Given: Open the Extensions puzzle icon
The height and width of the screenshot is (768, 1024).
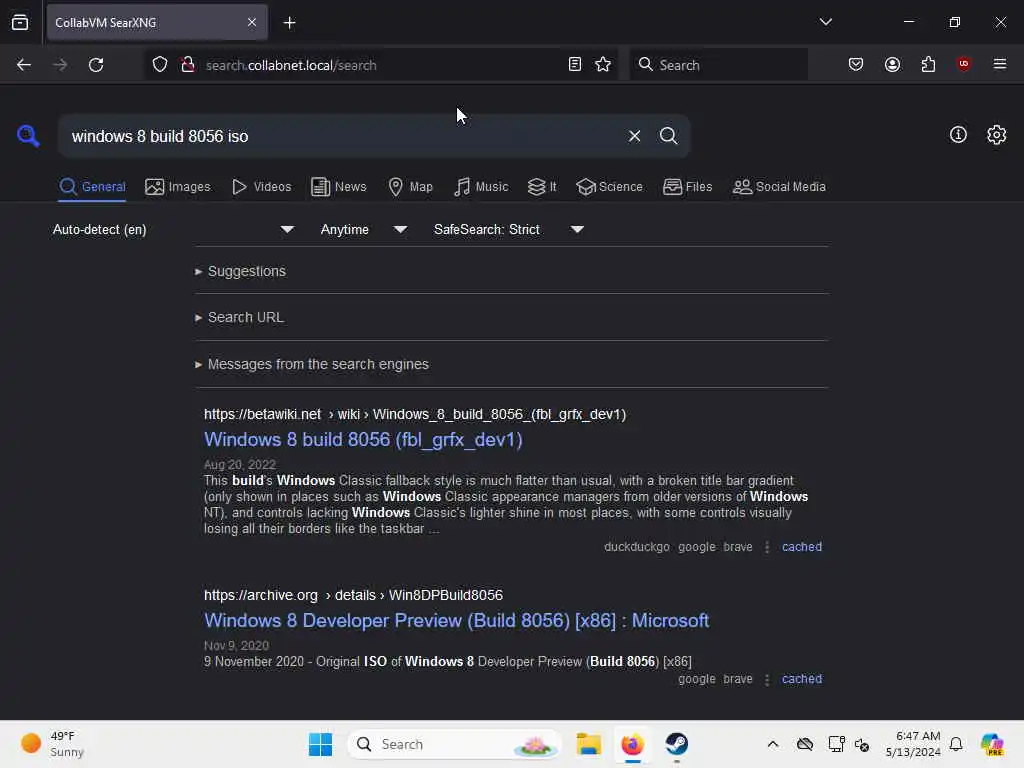Looking at the screenshot, I should (x=928, y=65).
